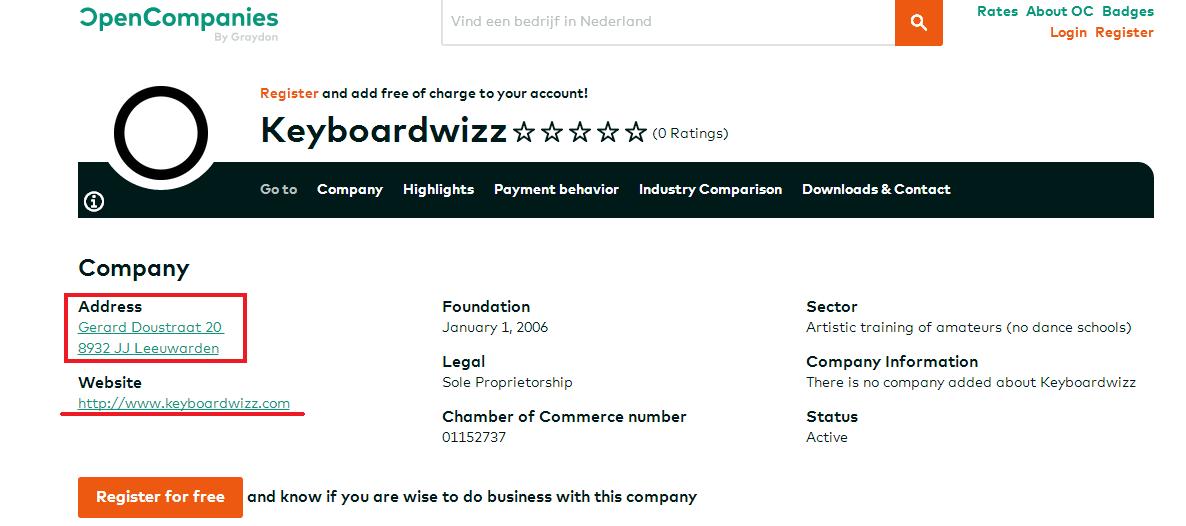
Task: Open the Rates page
Action: (997, 12)
